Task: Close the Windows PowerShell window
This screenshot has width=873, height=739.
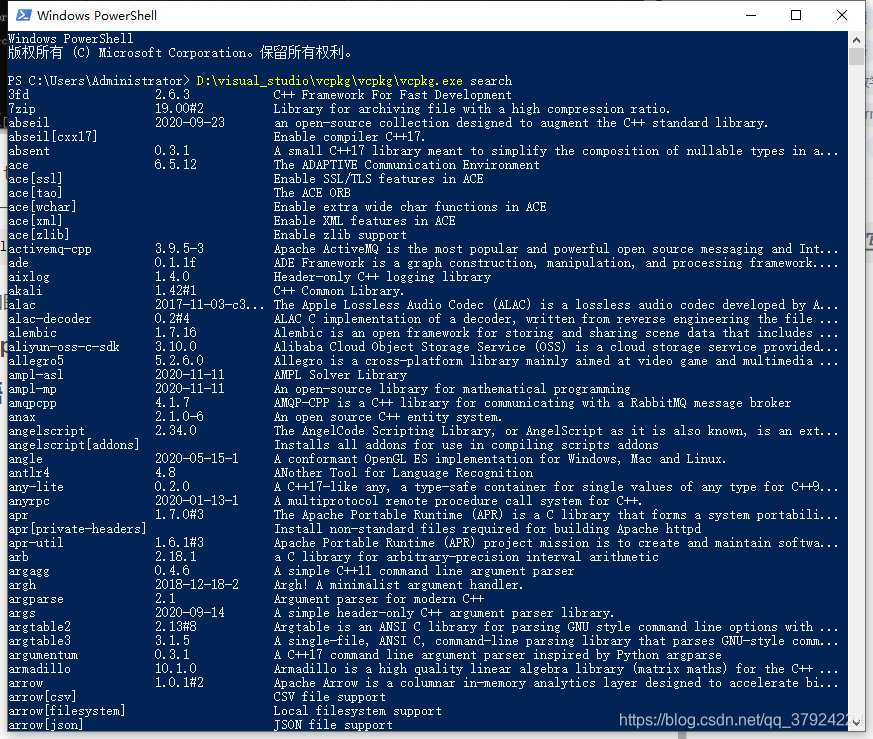Action: point(841,15)
